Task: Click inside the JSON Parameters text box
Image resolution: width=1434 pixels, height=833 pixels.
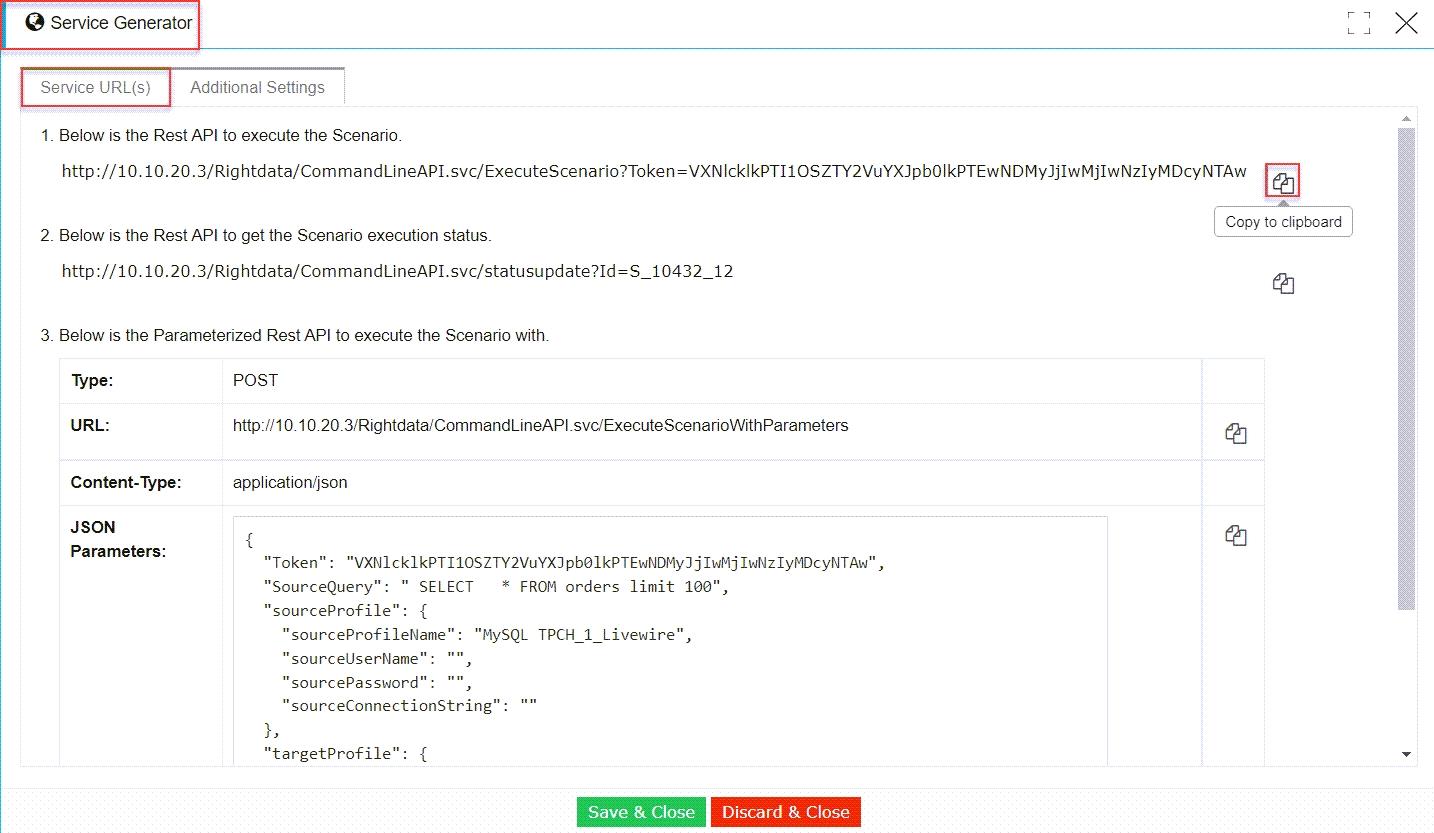Action: click(x=670, y=642)
